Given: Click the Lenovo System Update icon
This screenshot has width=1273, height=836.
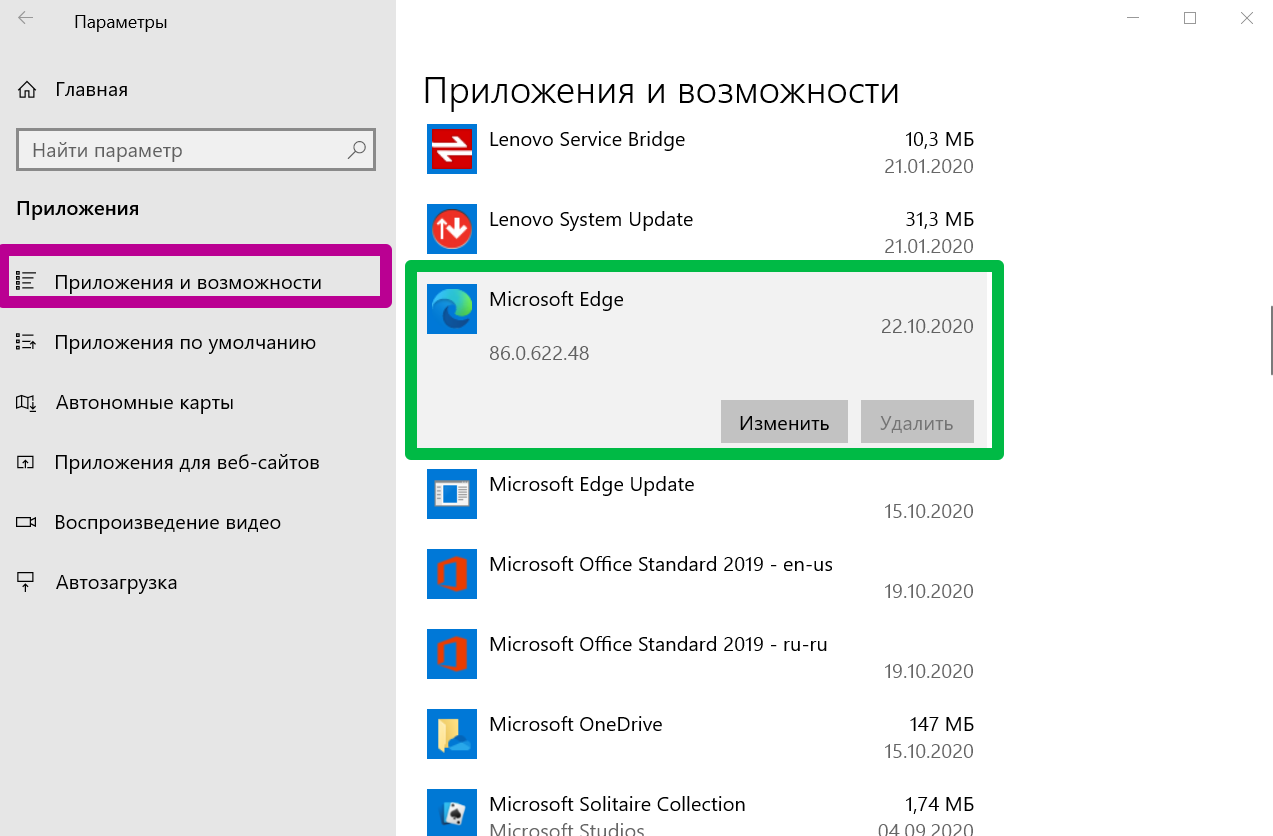Looking at the screenshot, I should pos(452,229).
